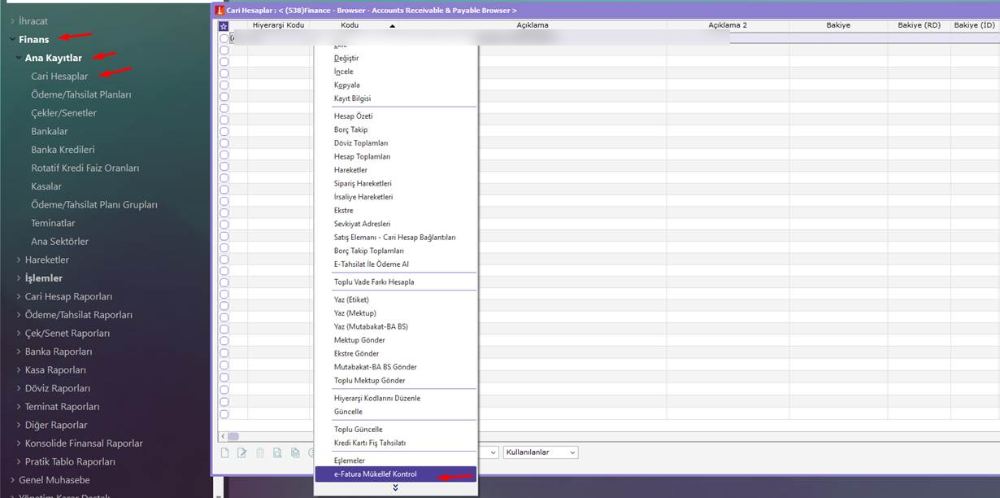Image resolution: width=1000 pixels, height=498 pixels.
Task: Open Çekler/Senetler in the sidebar
Action: click(64, 113)
